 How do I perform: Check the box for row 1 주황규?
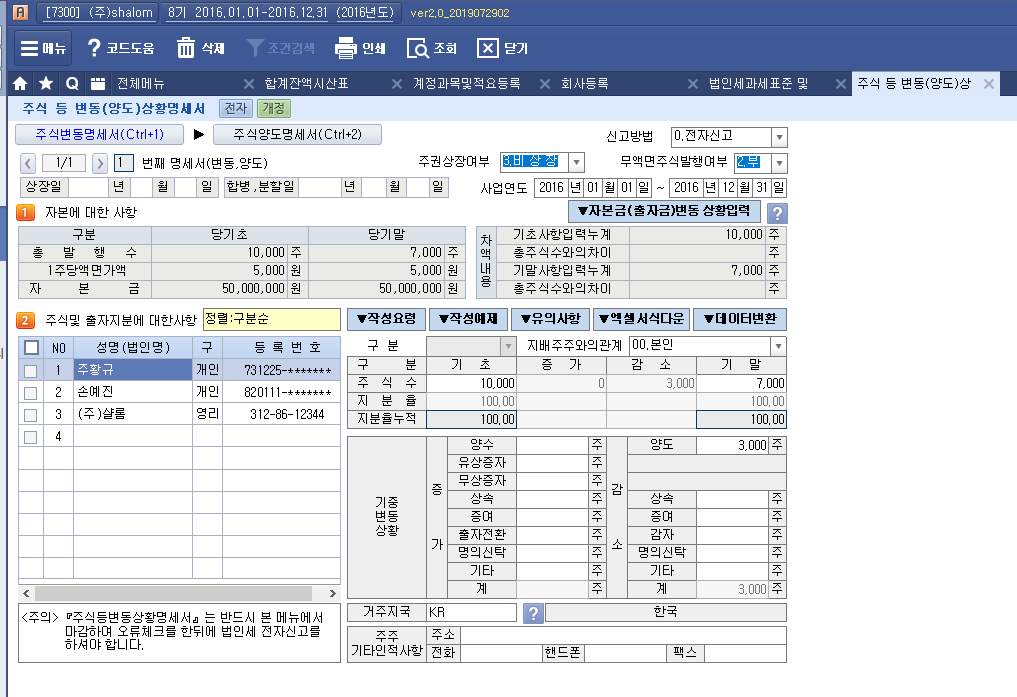[x=31, y=370]
